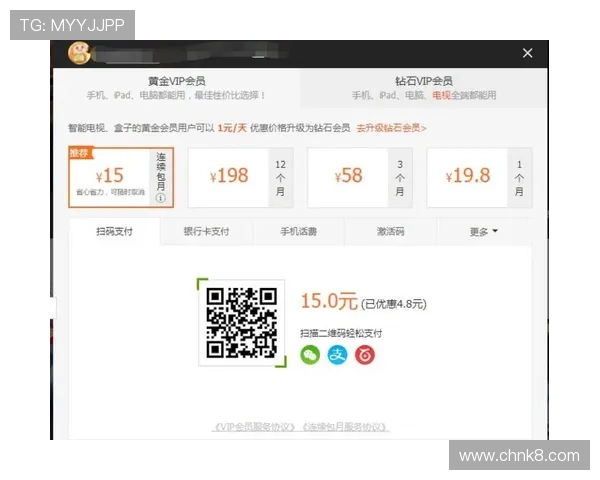Choose the ¥198 12个月 plan
This screenshot has height=480, width=600.
pos(241,177)
